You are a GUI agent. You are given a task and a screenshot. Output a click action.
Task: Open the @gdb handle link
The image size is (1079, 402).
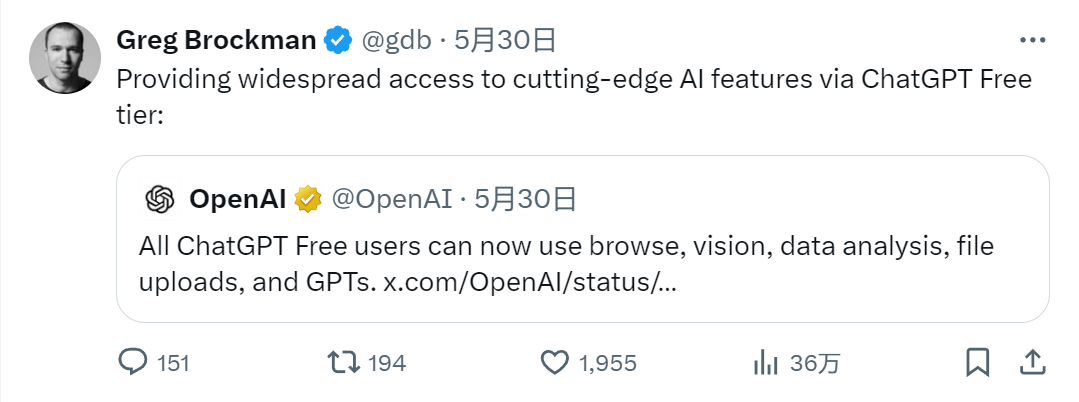[395, 40]
